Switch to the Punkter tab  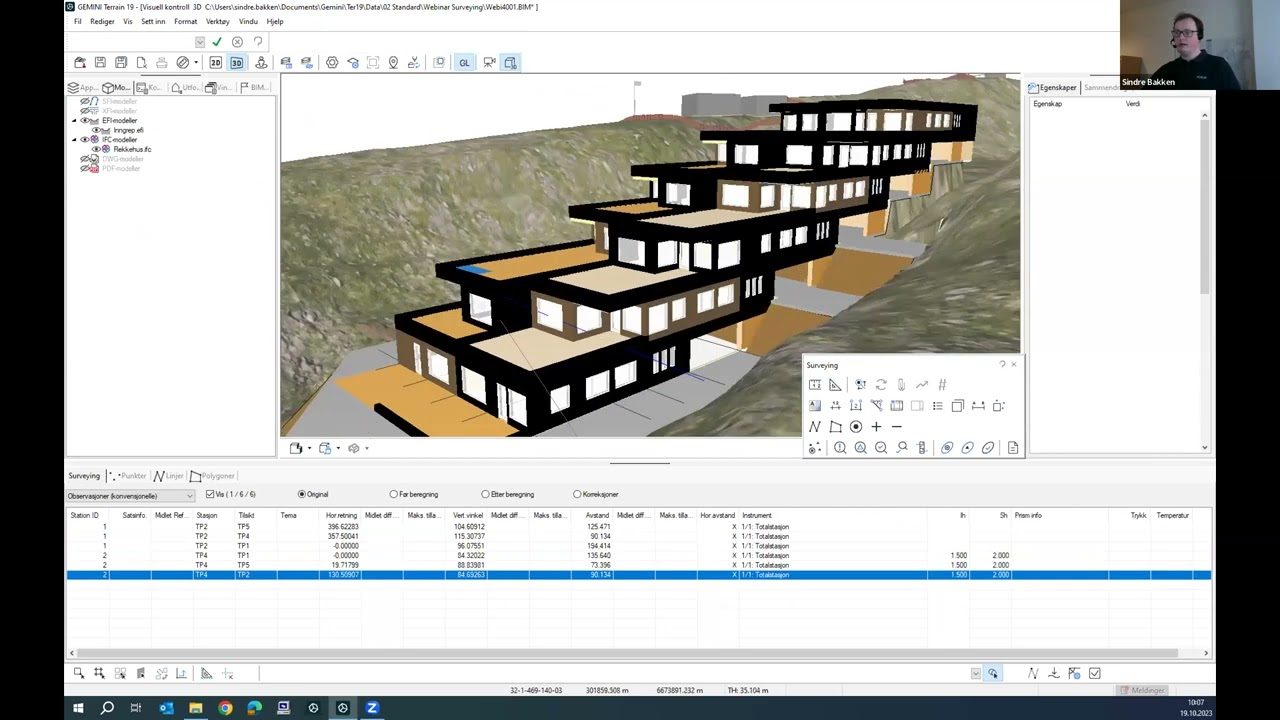point(128,476)
